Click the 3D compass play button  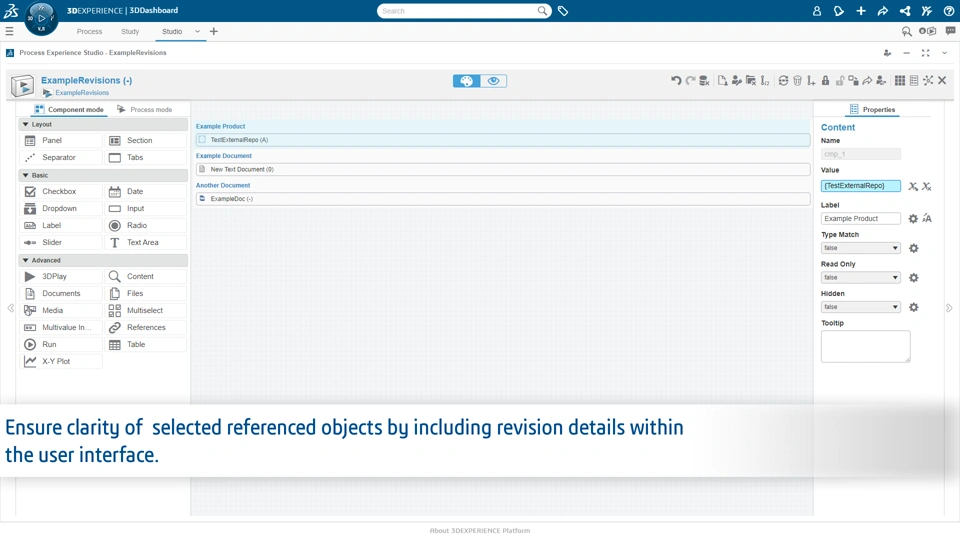(42, 18)
